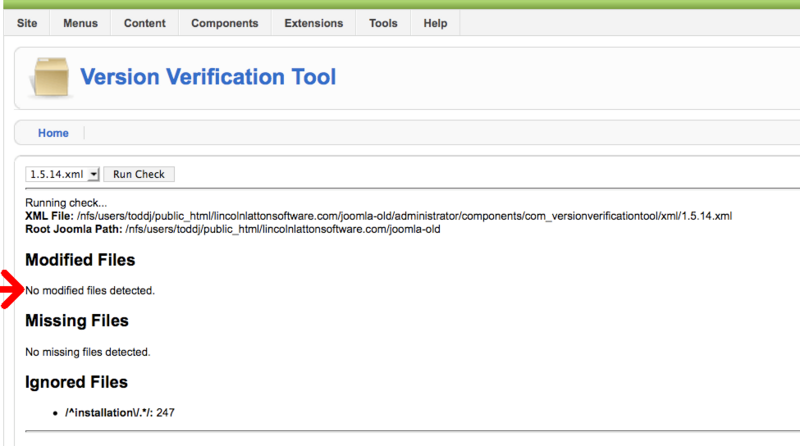Click the Version Verification Tool title

pyautogui.click(x=208, y=77)
